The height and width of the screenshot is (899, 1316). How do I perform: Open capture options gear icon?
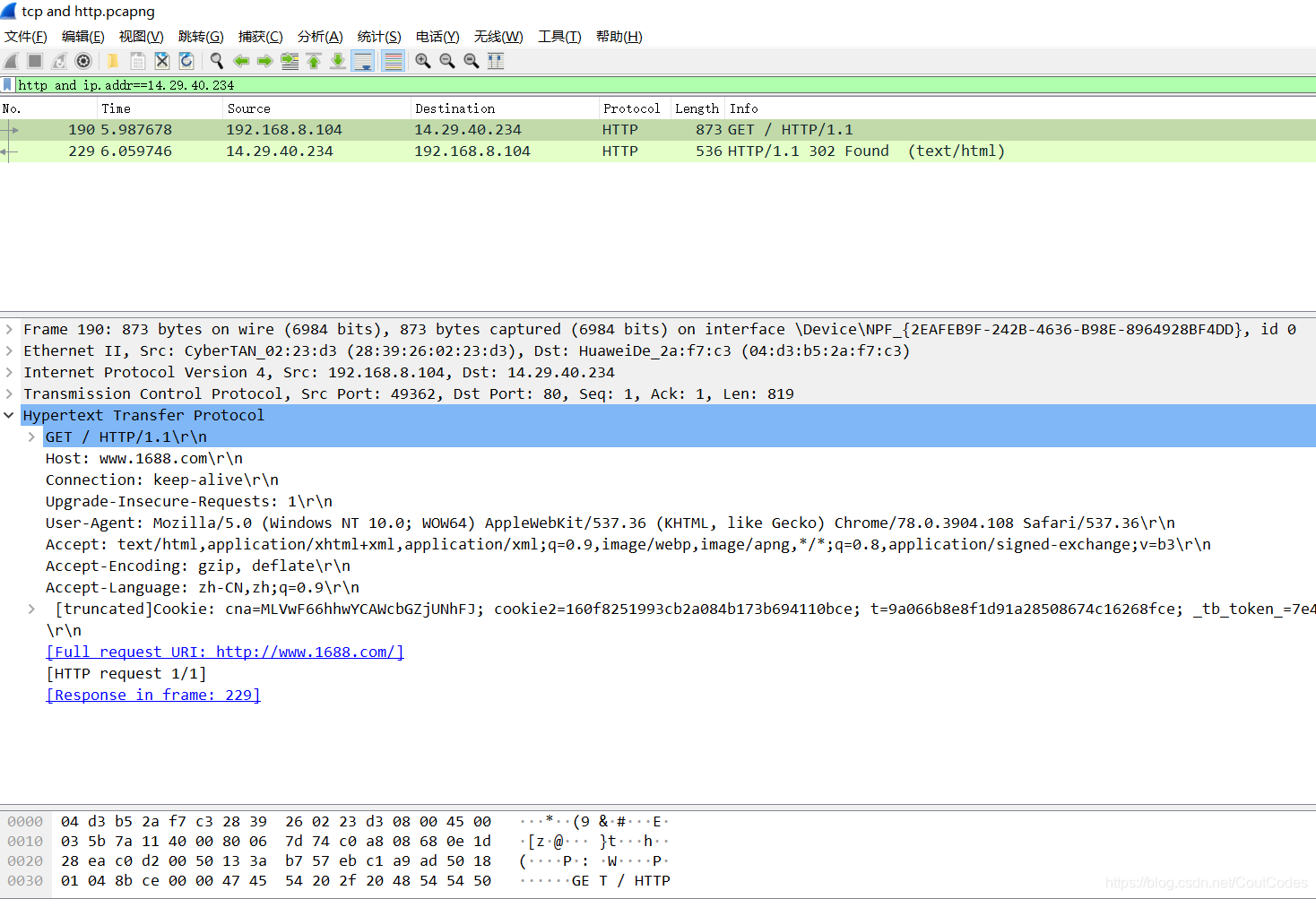[x=83, y=61]
